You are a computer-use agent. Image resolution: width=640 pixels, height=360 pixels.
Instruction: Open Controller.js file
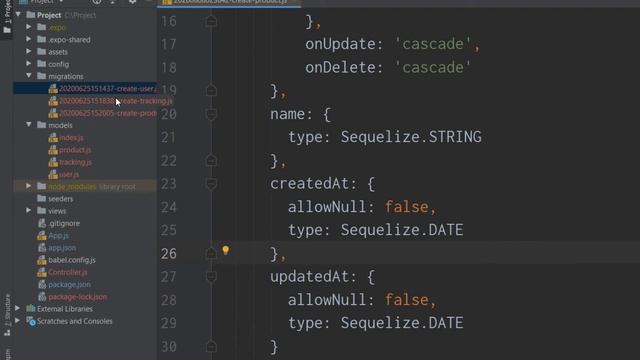click(68, 272)
